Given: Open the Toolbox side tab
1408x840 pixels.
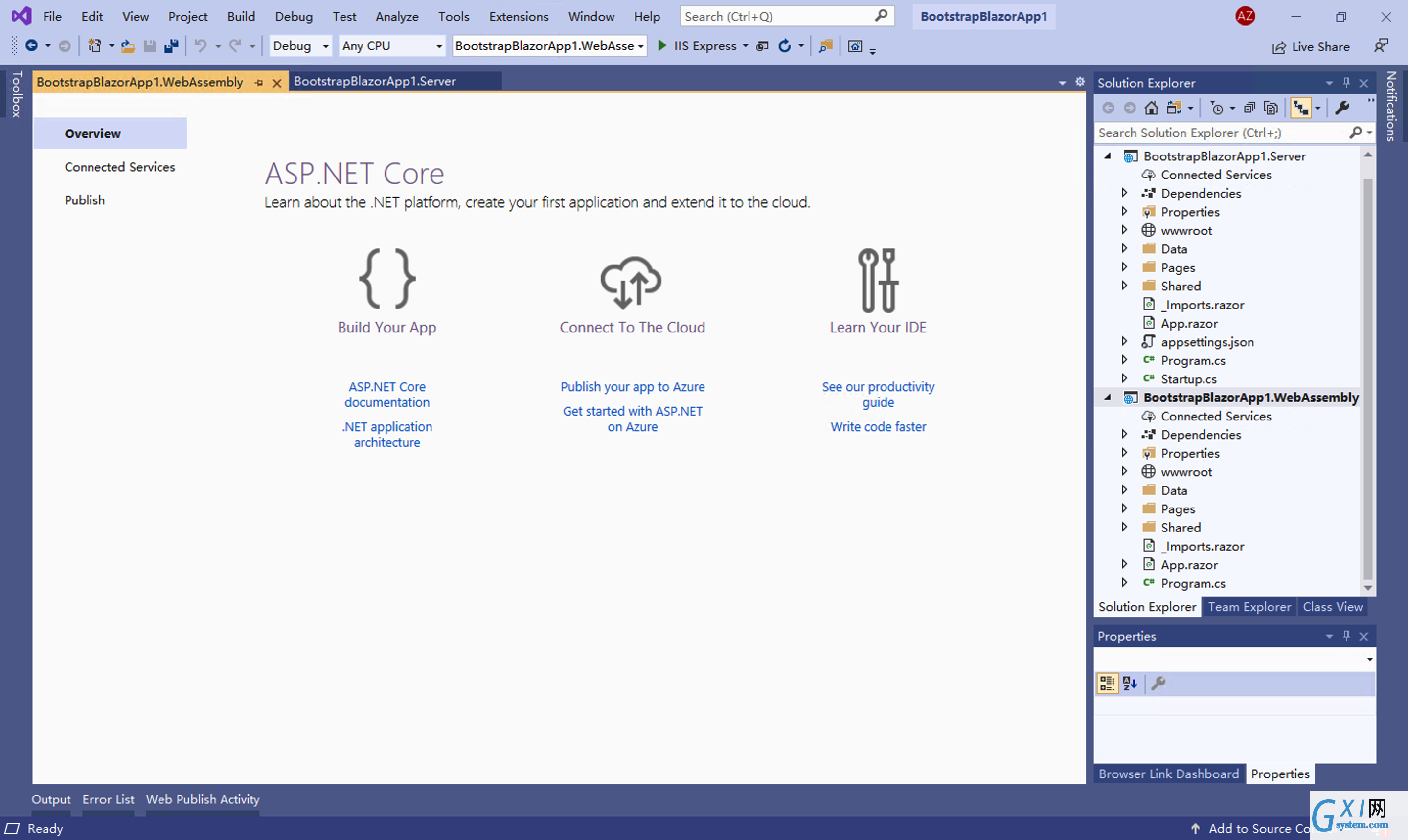Looking at the screenshot, I should pyautogui.click(x=17, y=94).
